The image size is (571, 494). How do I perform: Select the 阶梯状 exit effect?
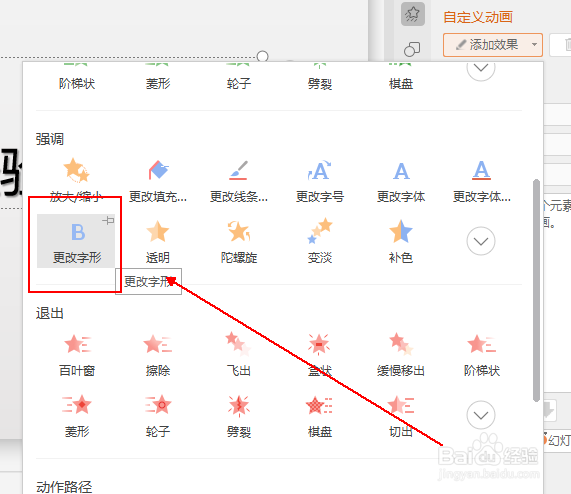(481, 355)
